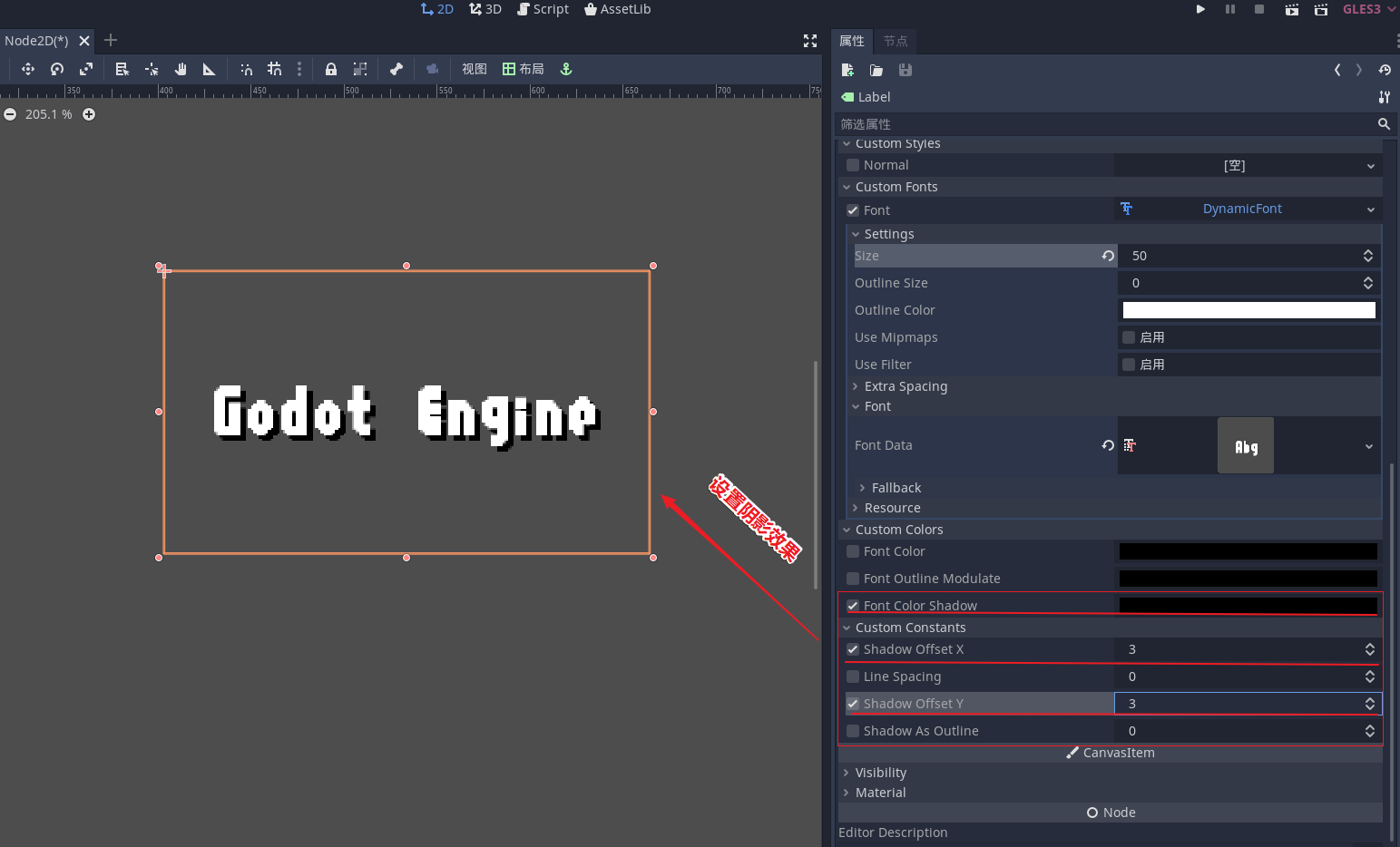Select the Move mode tool
This screenshot has width=1400, height=847.
(x=28, y=69)
